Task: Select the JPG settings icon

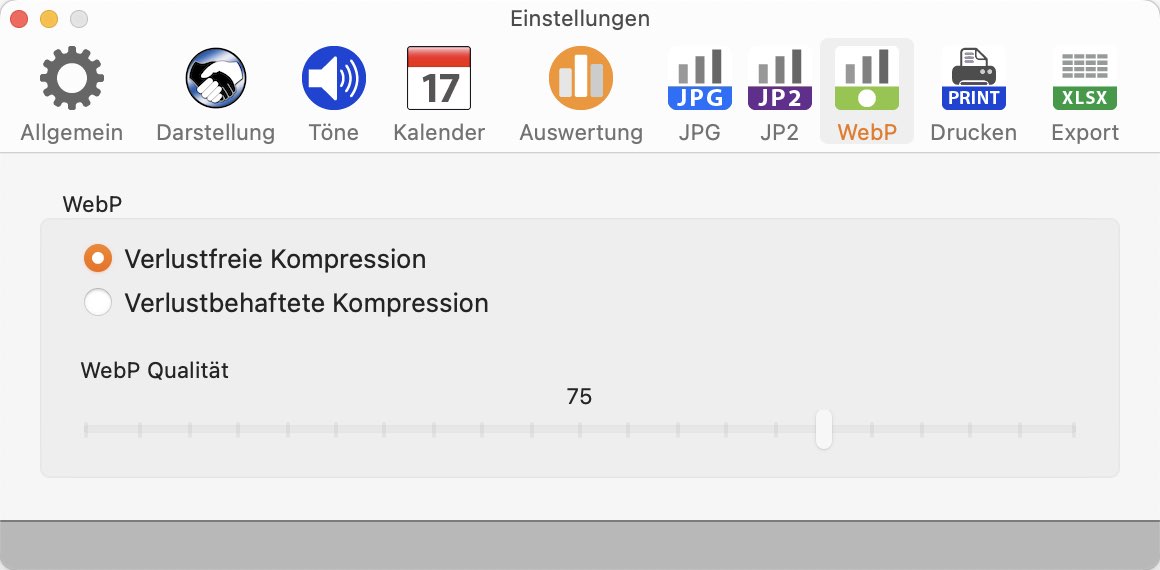Action: tap(700, 78)
